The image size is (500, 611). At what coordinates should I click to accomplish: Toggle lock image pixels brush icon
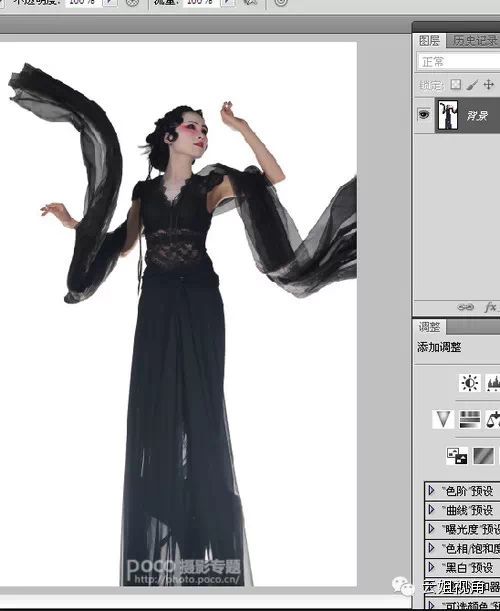(472, 85)
